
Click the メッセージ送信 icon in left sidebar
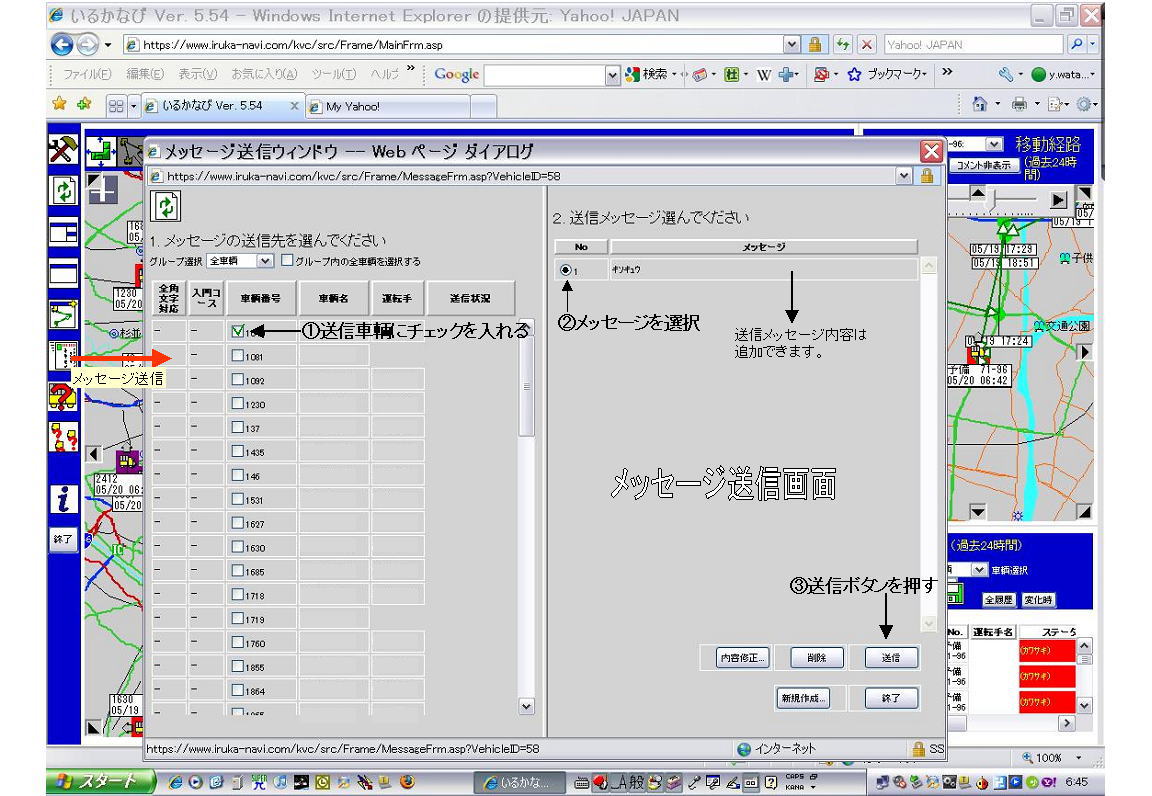pyautogui.click(x=63, y=357)
